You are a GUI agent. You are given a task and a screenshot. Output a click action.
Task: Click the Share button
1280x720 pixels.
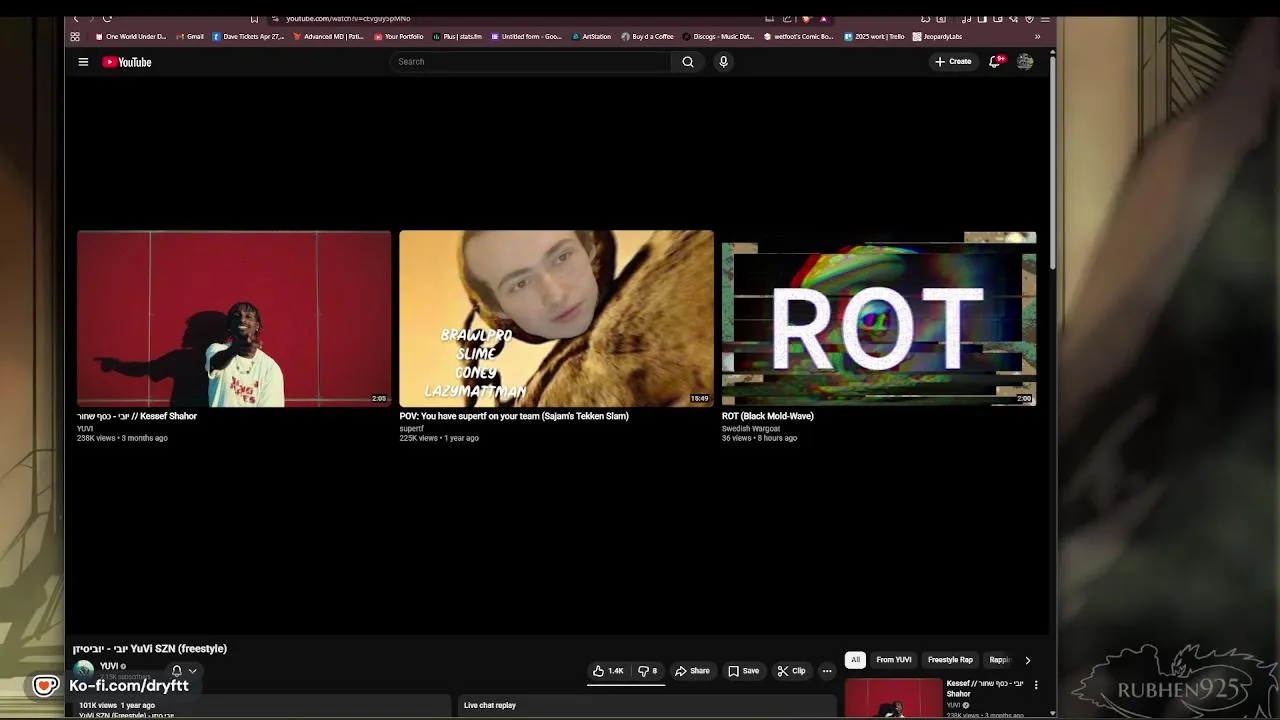tap(692, 671)
